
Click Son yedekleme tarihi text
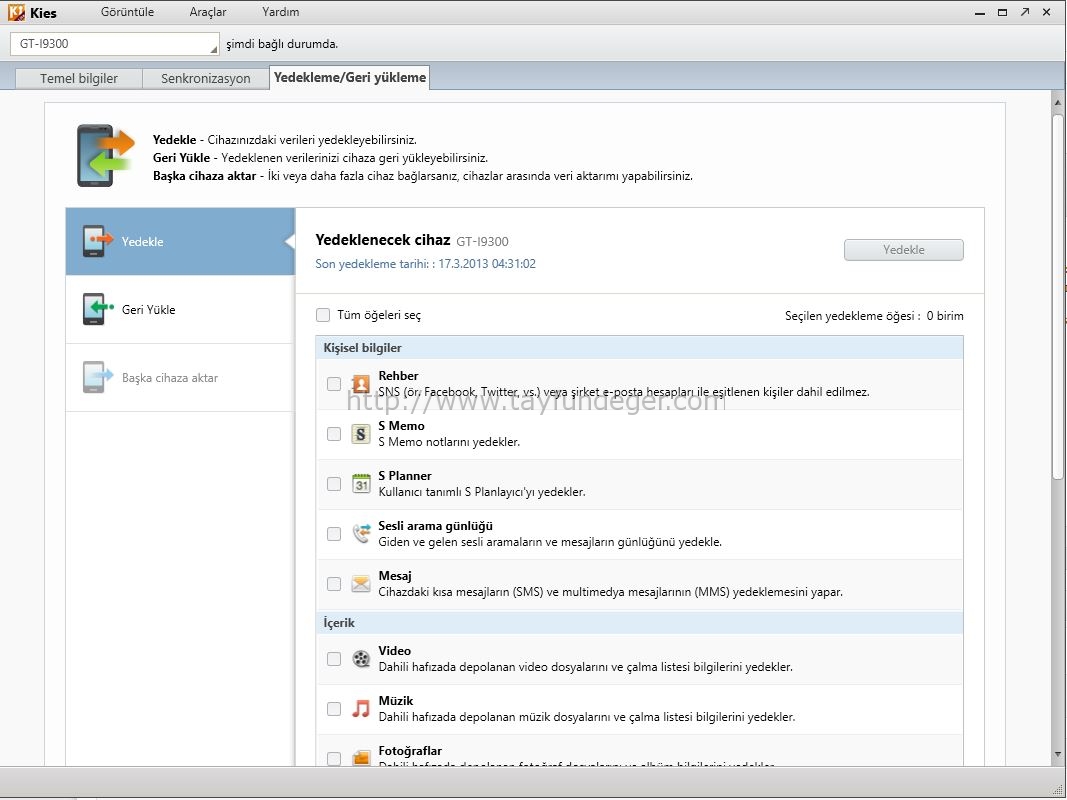[x=425, y=263]
